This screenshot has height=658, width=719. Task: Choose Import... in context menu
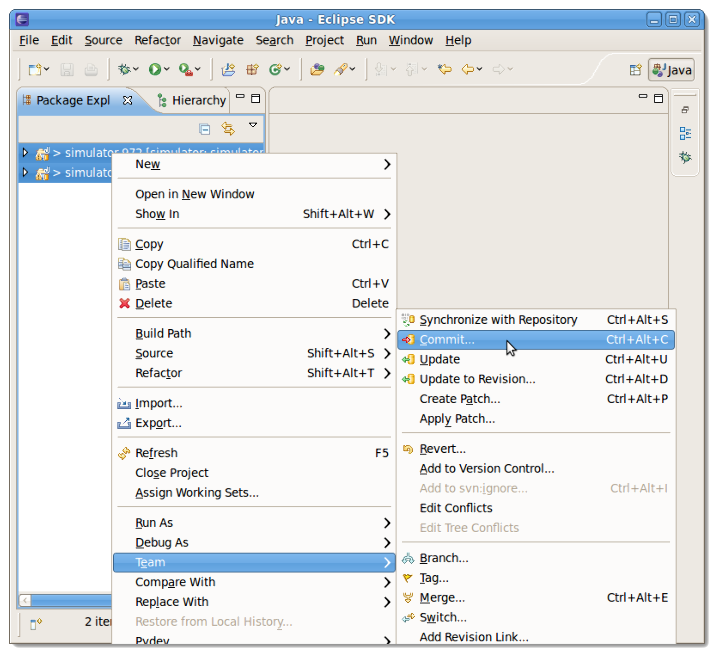tap(254, 404)
